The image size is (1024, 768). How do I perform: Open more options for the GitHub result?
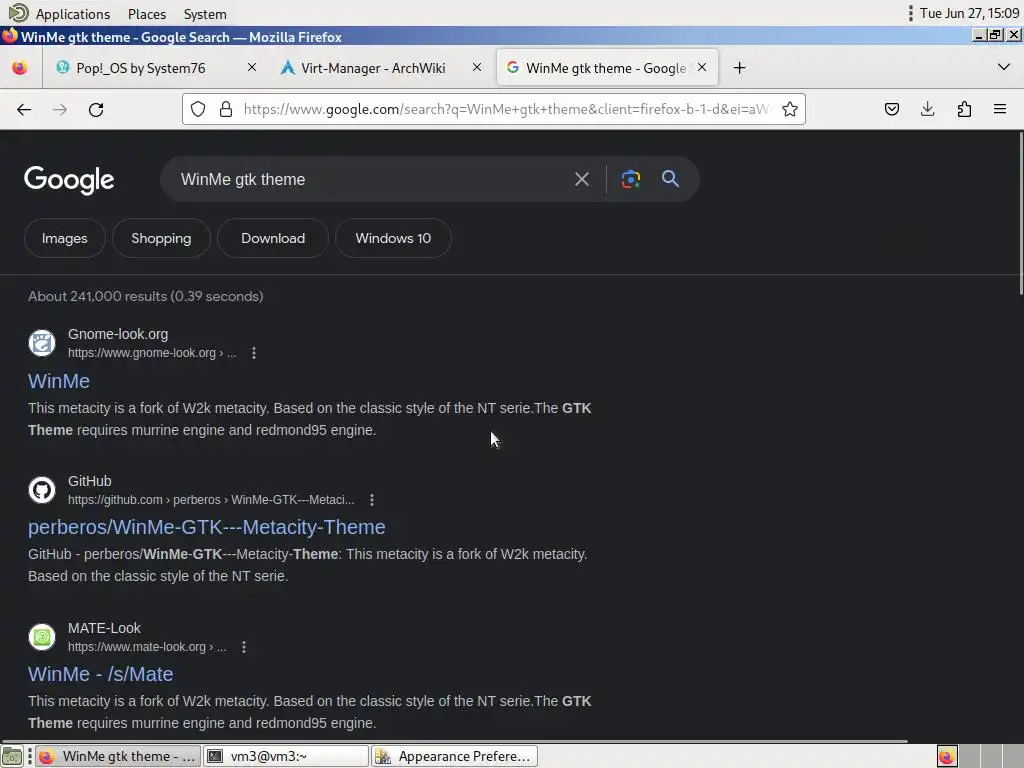[x=372, y=500]
